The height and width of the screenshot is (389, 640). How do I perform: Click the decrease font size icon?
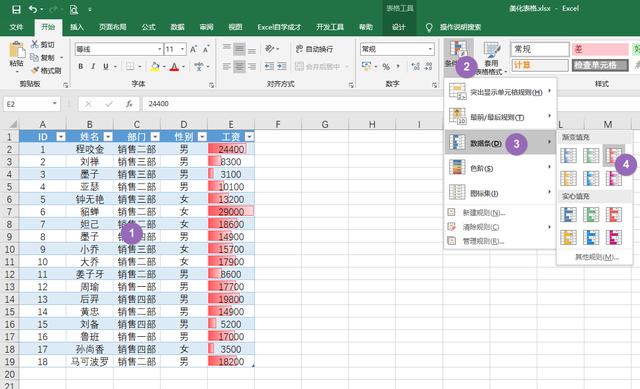pyautogui.click(x=206, y=49)
